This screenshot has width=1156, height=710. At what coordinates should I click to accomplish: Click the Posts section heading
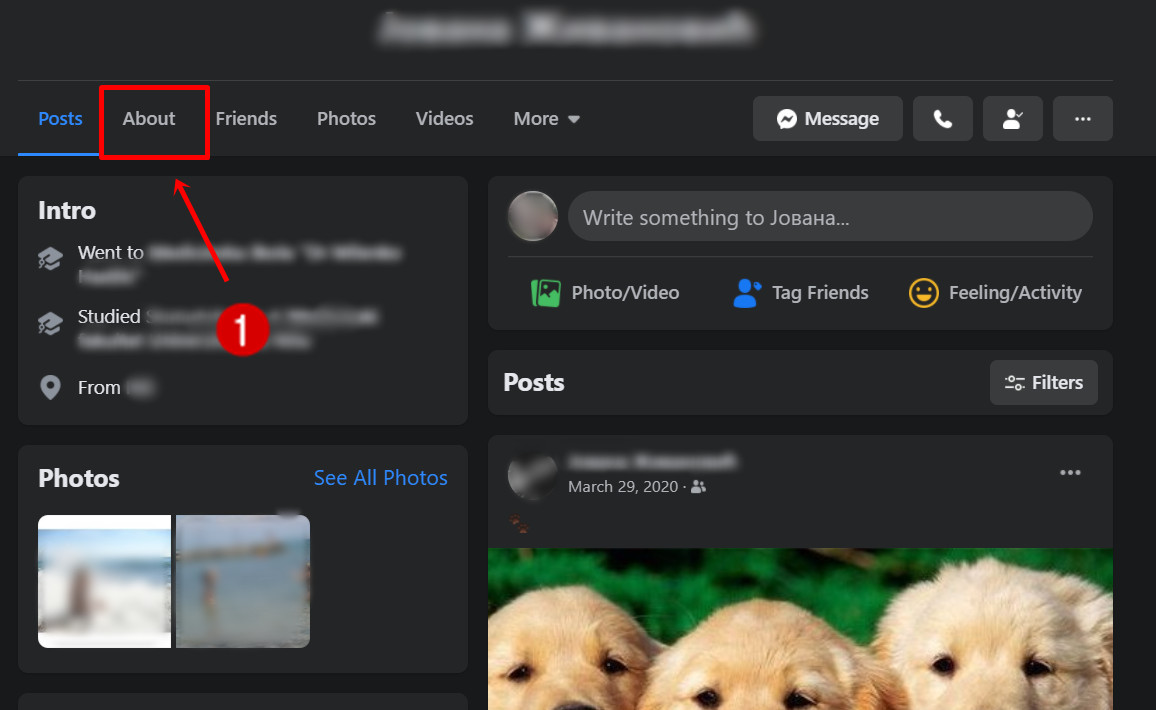click(x=534, y=383)
